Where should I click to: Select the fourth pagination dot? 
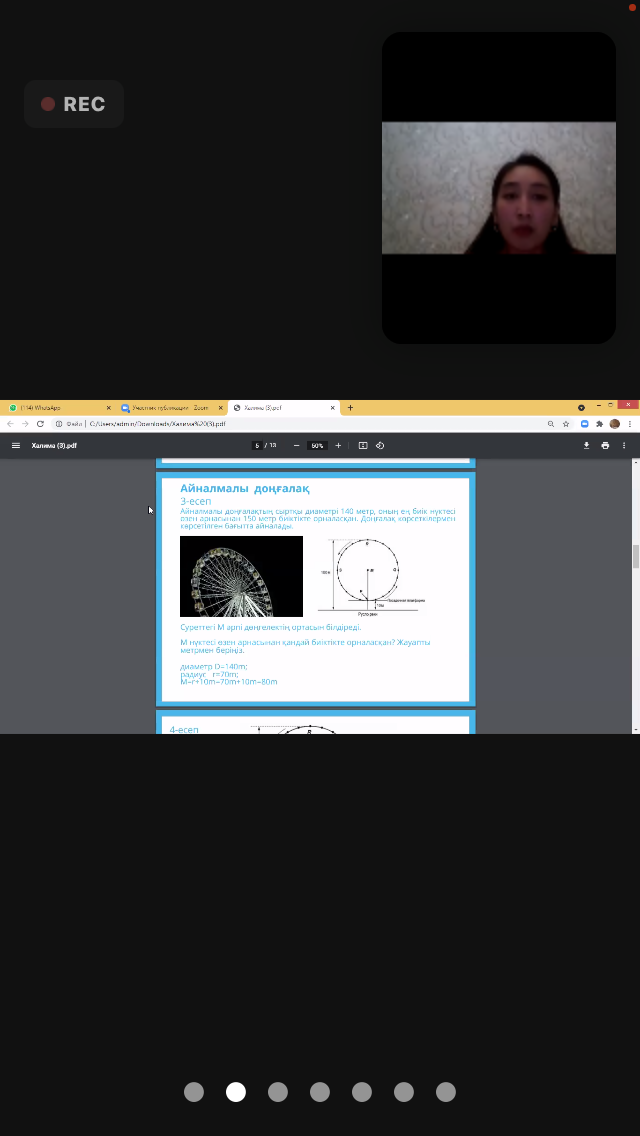pyautogui.click(x=320, y=1092)
